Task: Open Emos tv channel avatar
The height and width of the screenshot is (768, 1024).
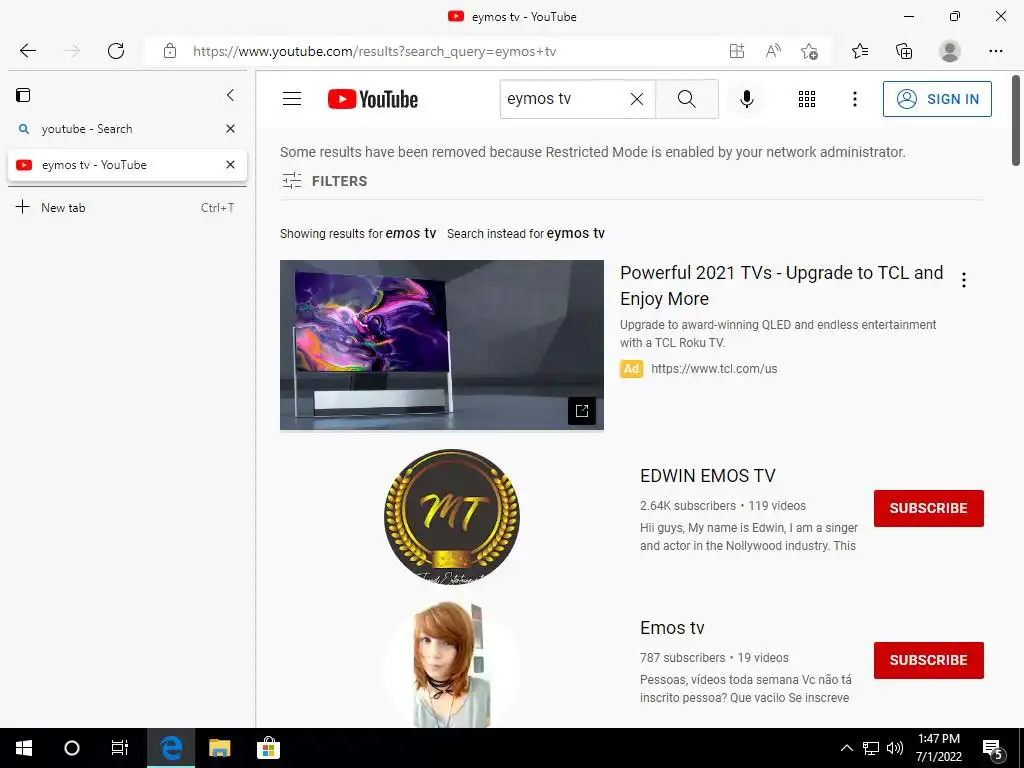Action: point(452,665)
